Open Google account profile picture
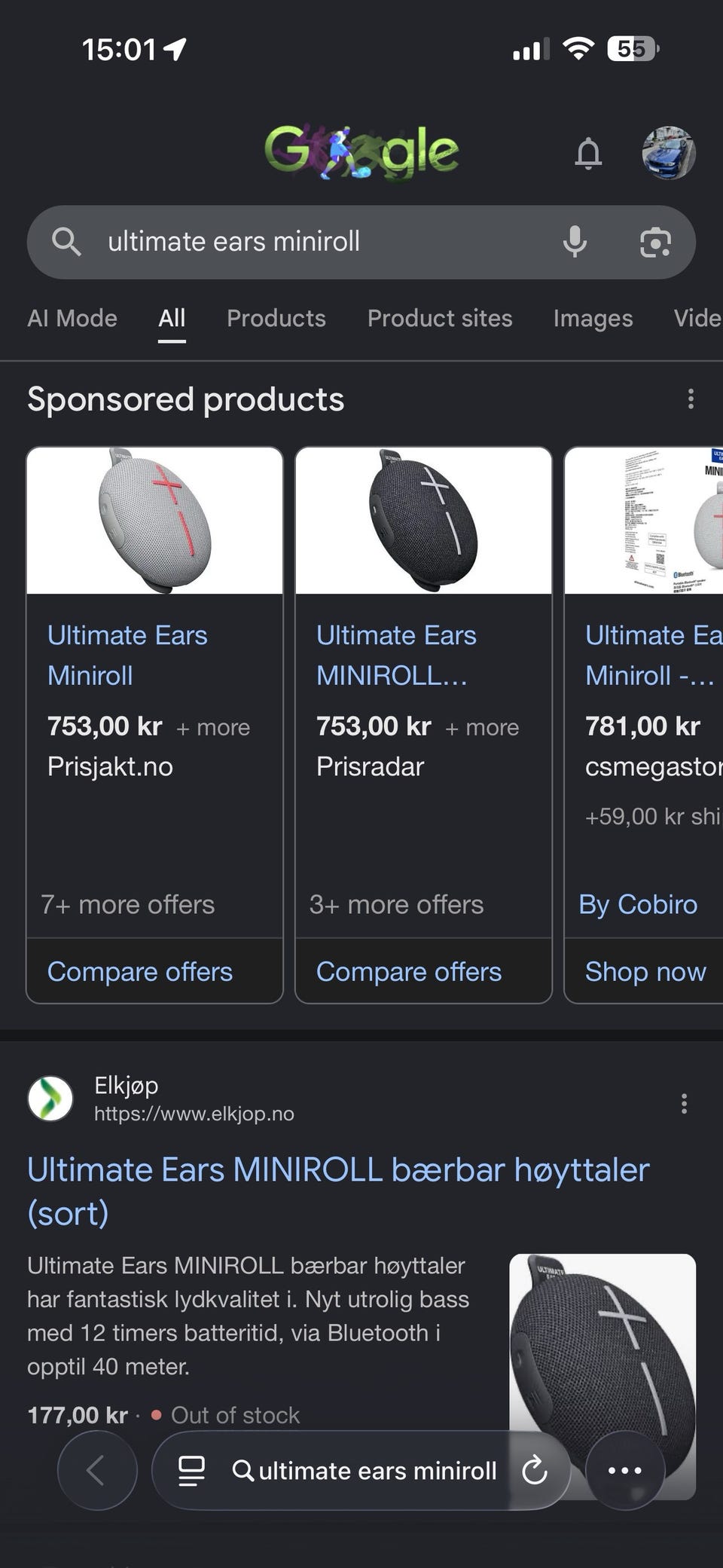 [x=669, y=153]
